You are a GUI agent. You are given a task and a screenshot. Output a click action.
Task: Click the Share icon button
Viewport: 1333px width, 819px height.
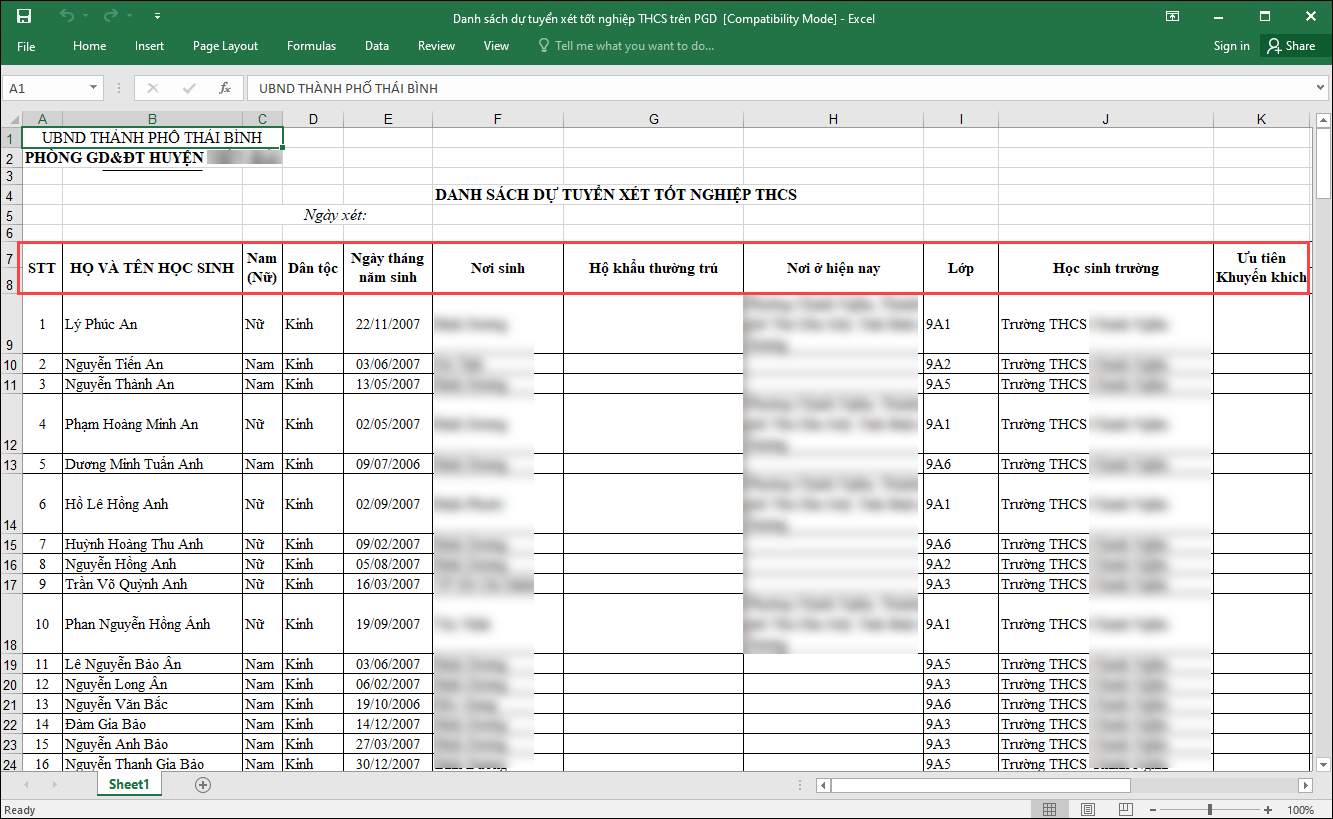pos(1289,46)
